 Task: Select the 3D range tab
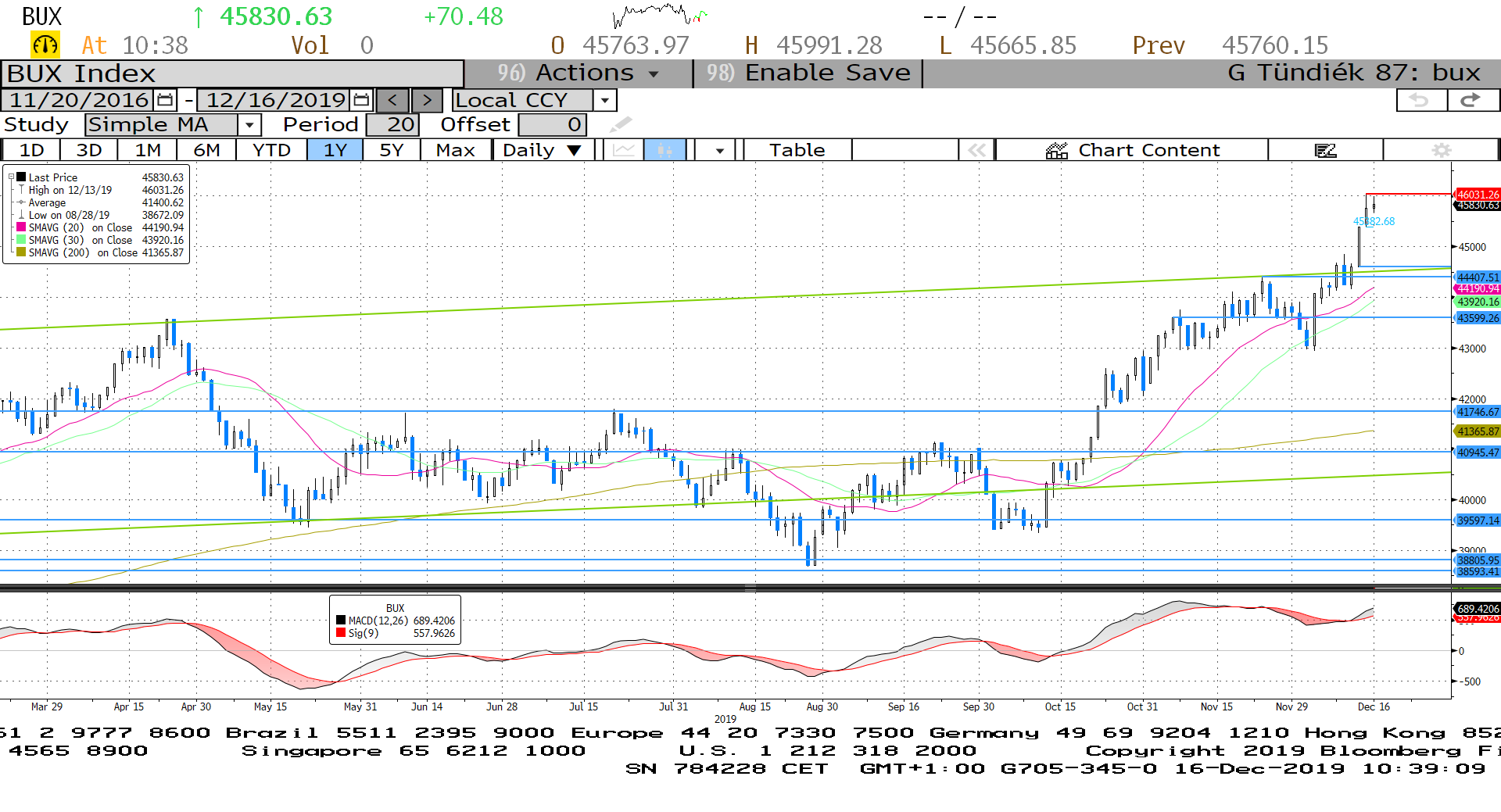coord(89,150)
